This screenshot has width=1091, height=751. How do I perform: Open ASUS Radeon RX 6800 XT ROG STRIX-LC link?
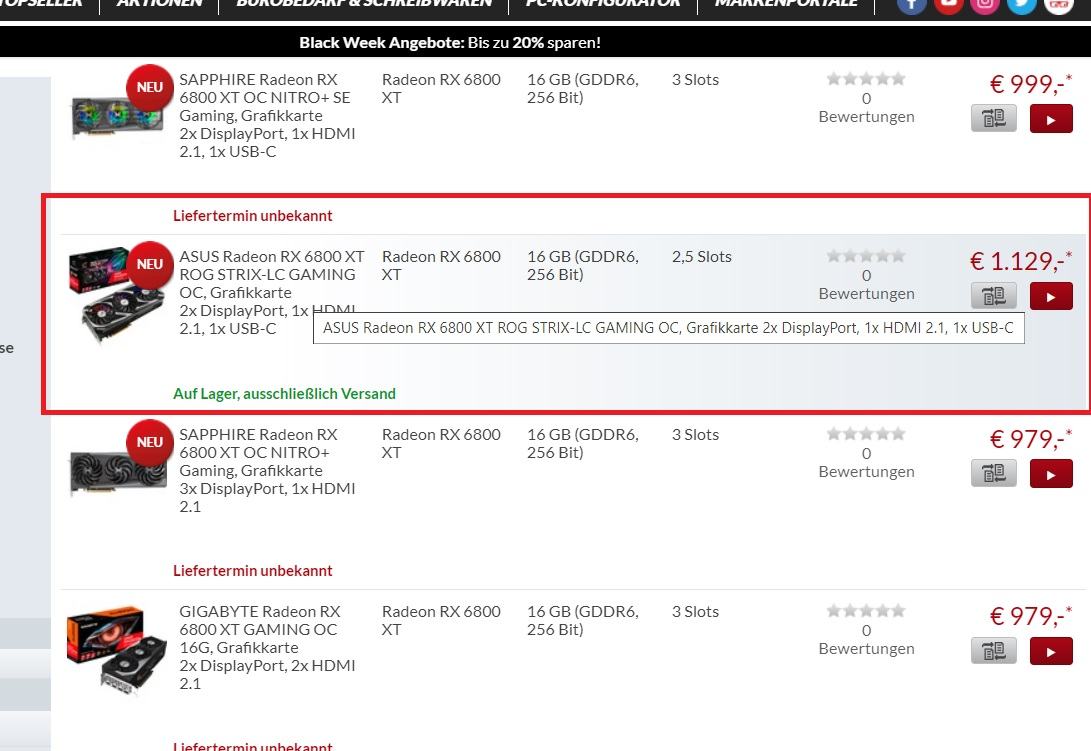pyautogui.click(x=271, y=292)
